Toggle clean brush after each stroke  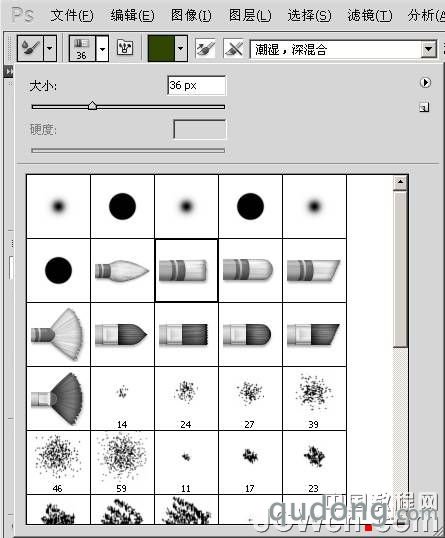[x=235, y=48]
